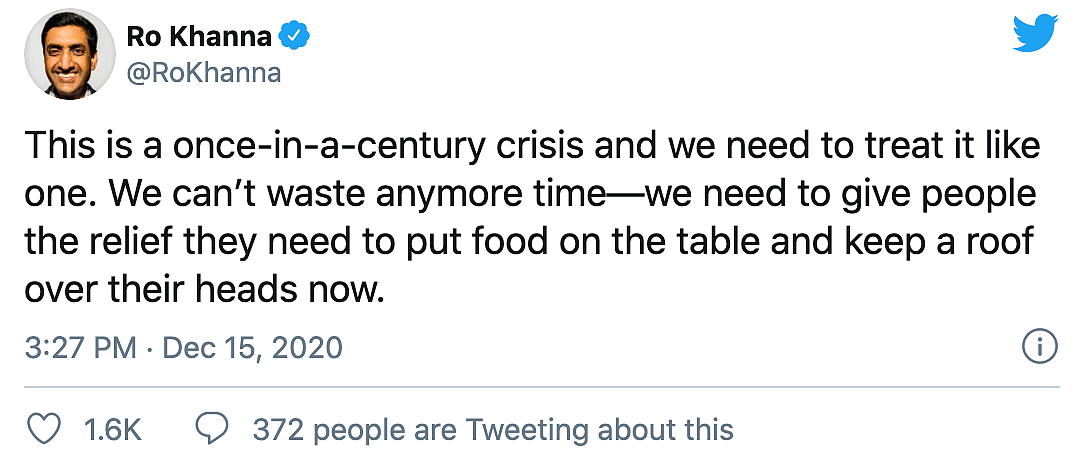Click the Twitter bird logo
Image resolution: width=1072 pixels, height=454 pixels.
click(x=1035, y=34)
